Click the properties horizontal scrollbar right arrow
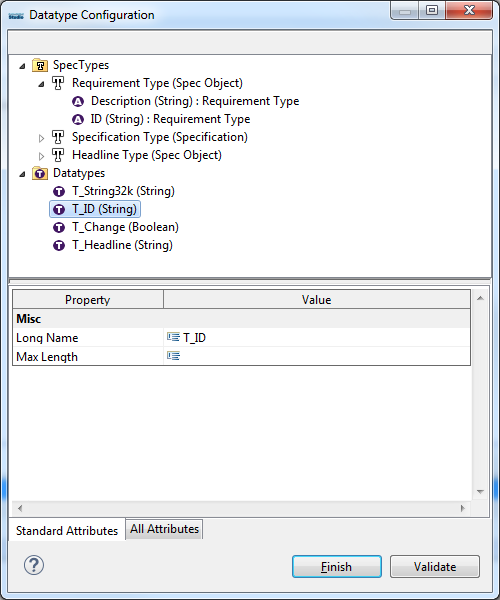The image size is (500, 600). 463,508
